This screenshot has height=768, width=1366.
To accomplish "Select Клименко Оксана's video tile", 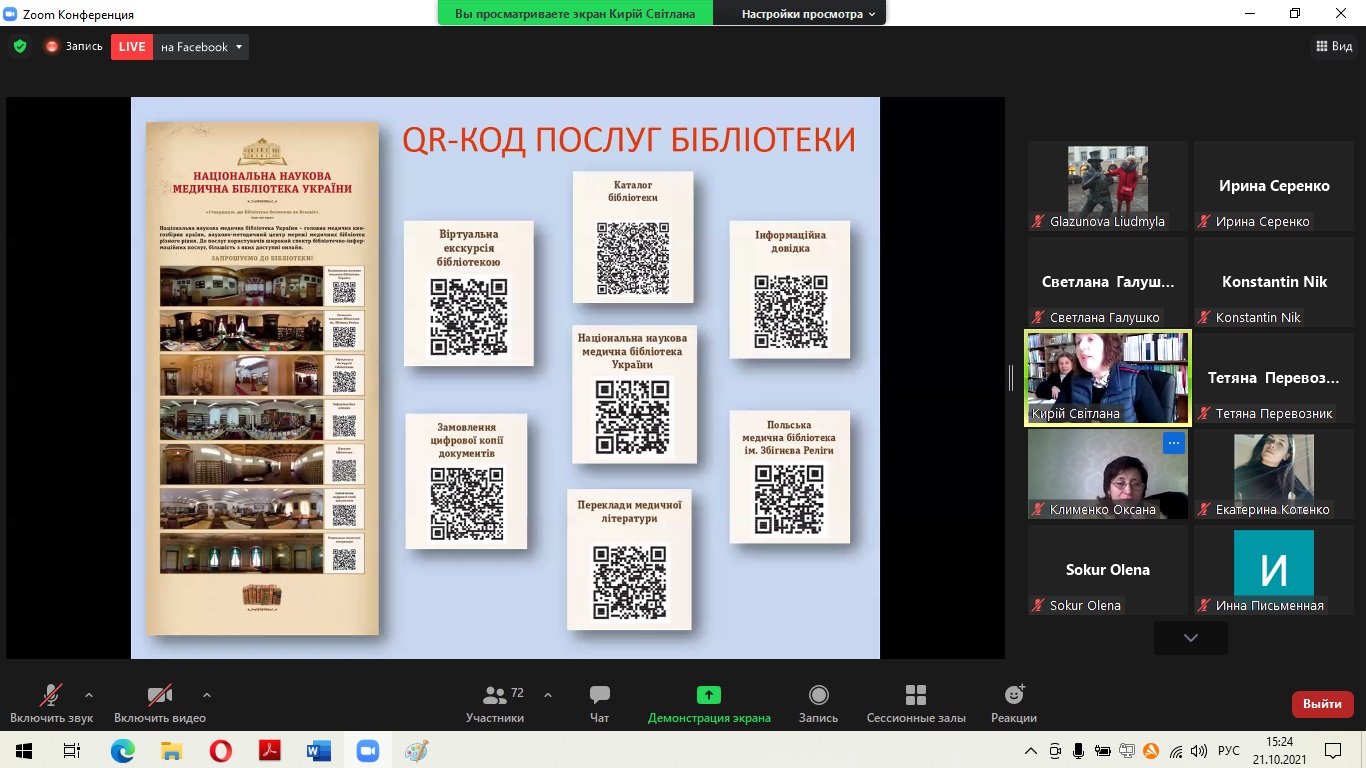I will point(1108,474).
